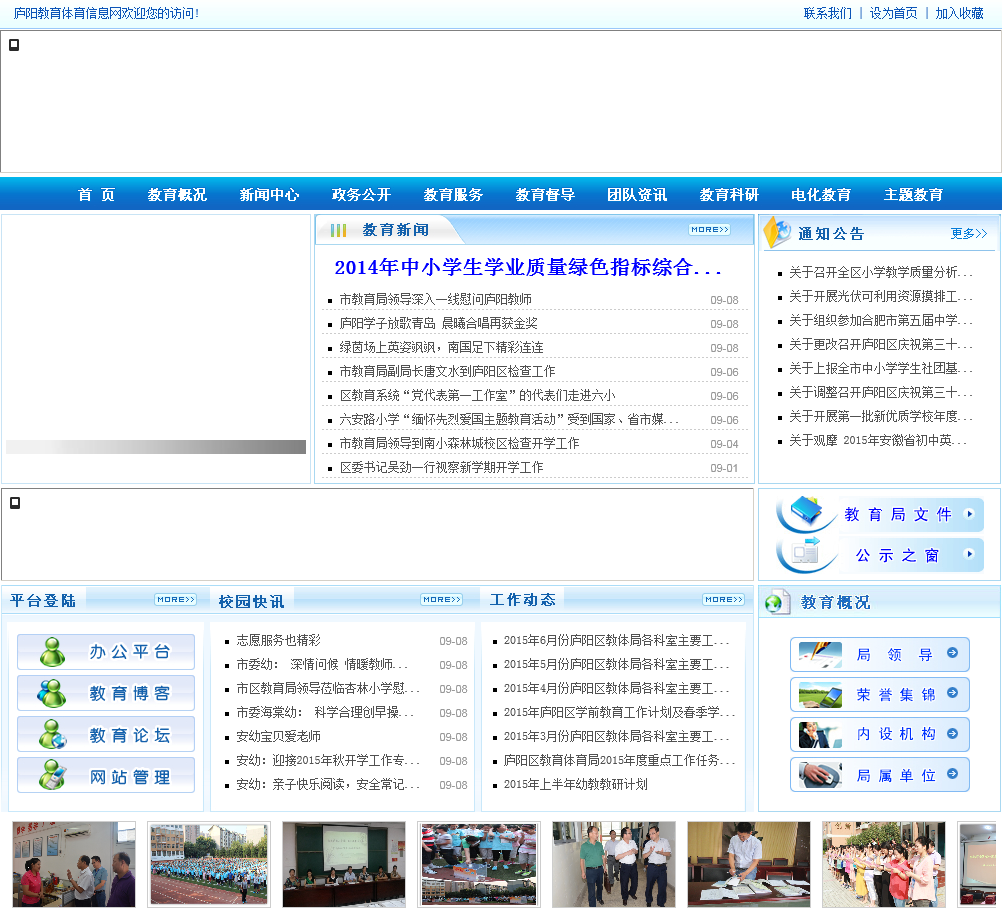
Task: Open campus news 市委海棠幼: 科学合理倒早操
Action: 325,712
